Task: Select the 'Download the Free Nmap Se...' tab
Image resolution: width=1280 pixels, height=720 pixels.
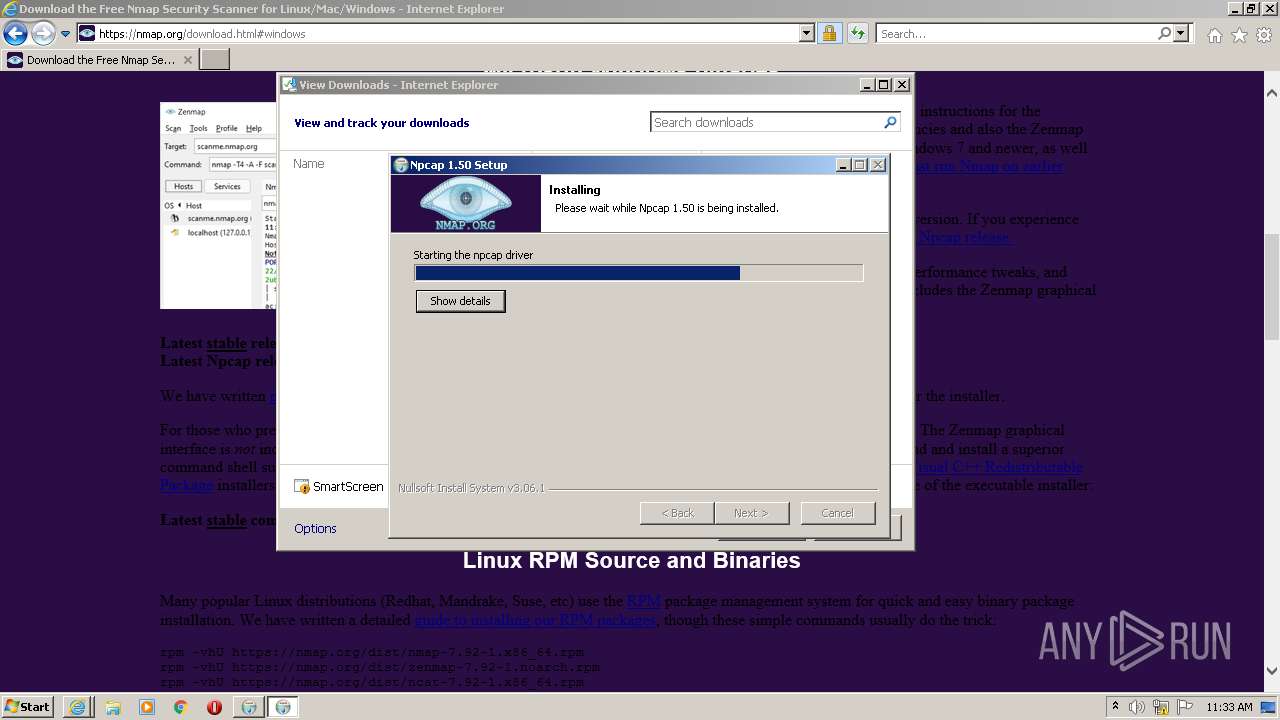Action: point(100,60)
